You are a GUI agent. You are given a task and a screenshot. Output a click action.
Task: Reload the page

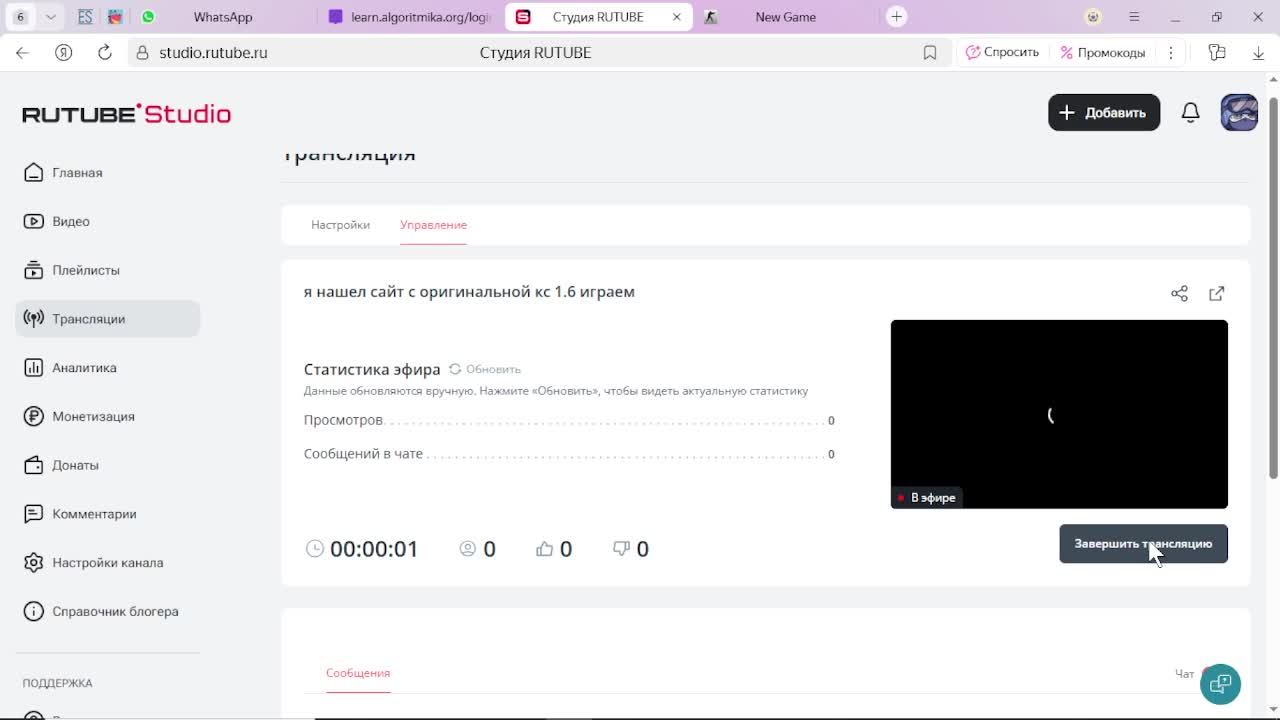[104, 53]
